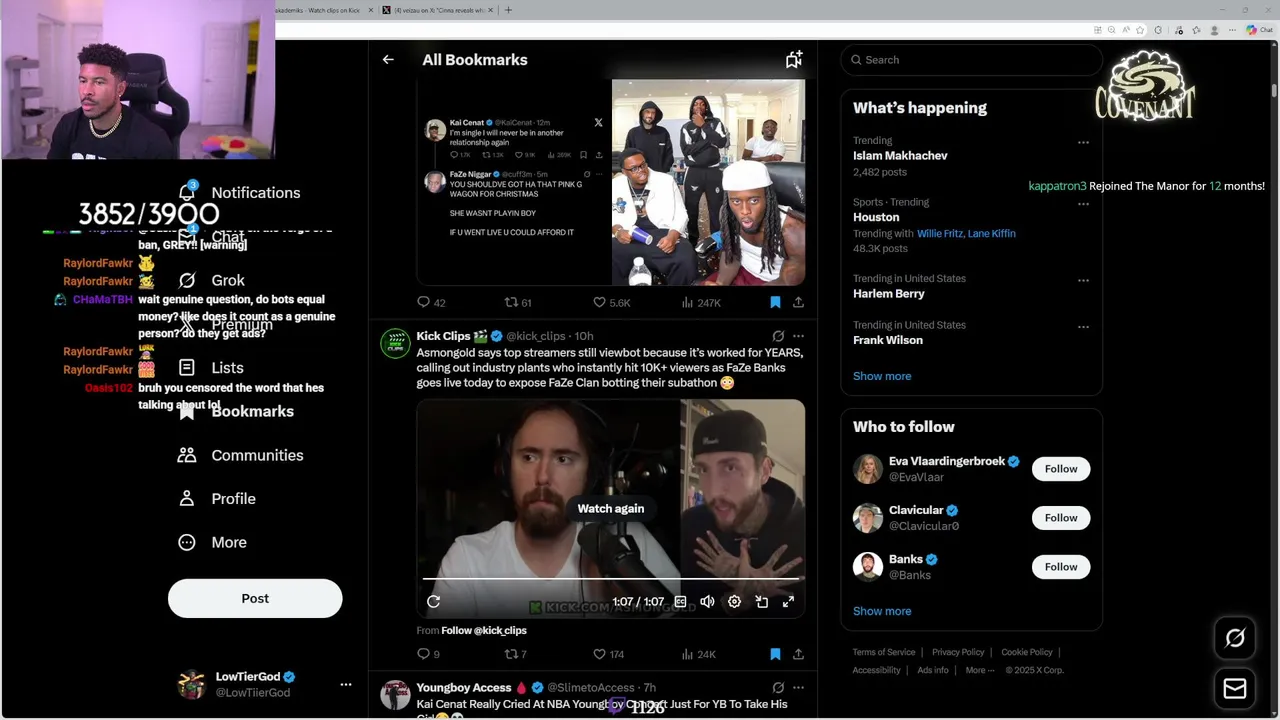1280x720 pixels.
Task: Open the Privacy Policy footer link
Action: tap(958, 652)
